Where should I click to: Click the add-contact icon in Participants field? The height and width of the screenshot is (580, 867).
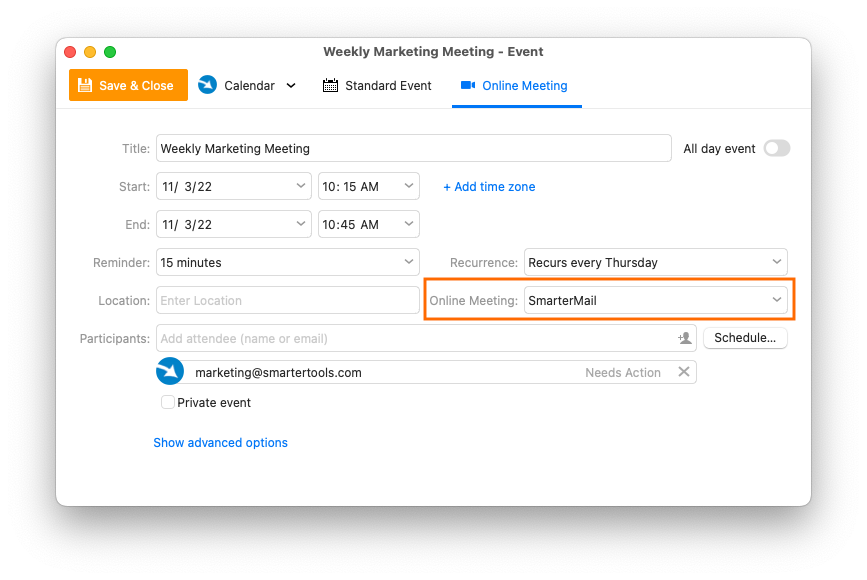(x=685, y=338)
